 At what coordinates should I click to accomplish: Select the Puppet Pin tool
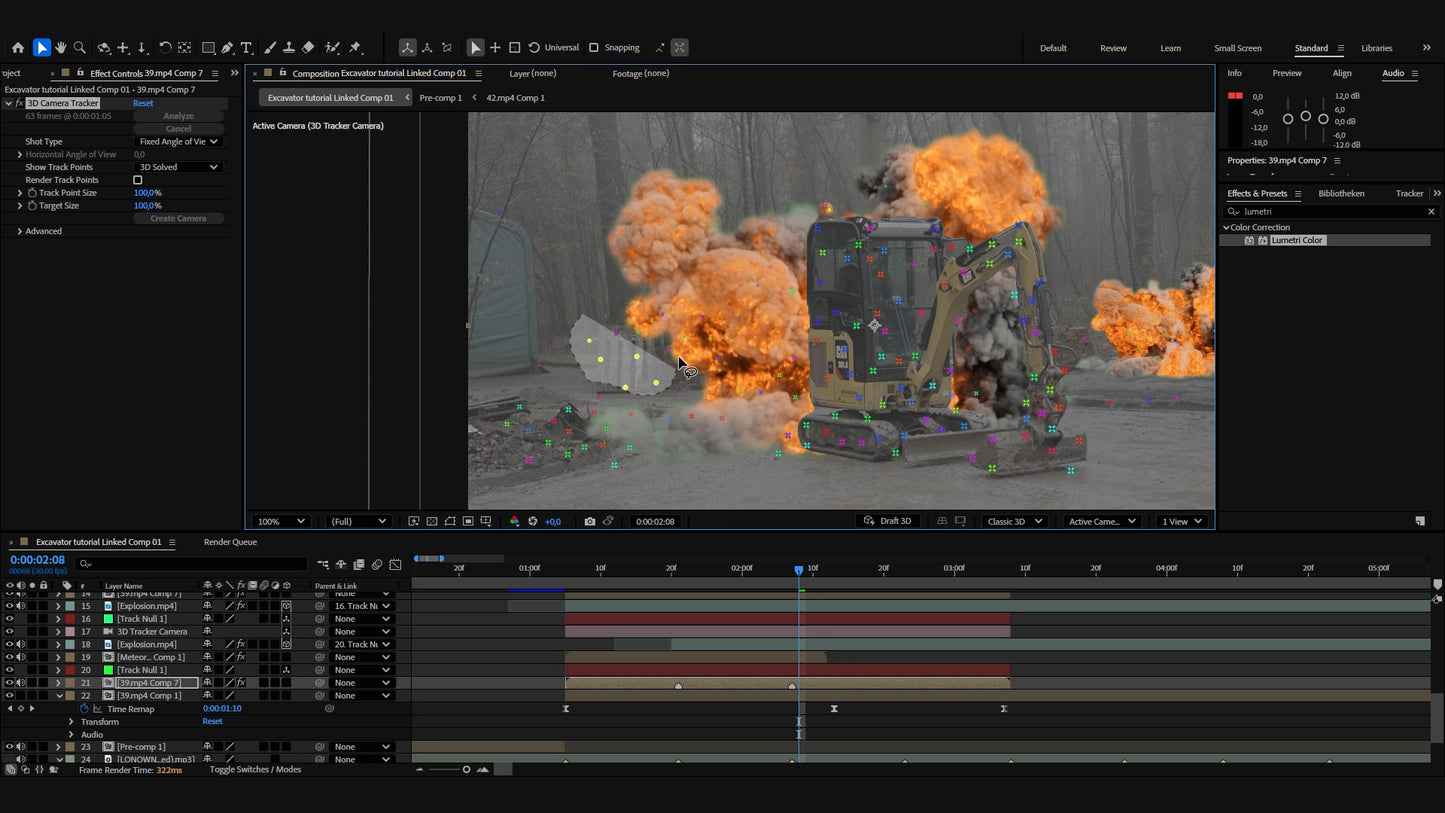click(x=355, y=48)
